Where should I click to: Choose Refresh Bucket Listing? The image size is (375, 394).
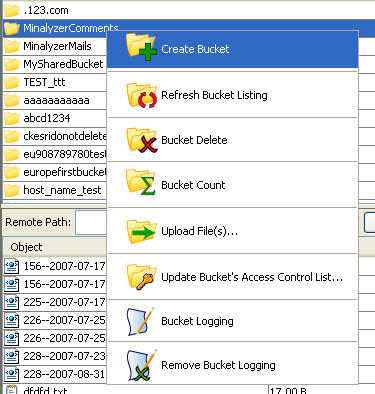click(233, 95)
